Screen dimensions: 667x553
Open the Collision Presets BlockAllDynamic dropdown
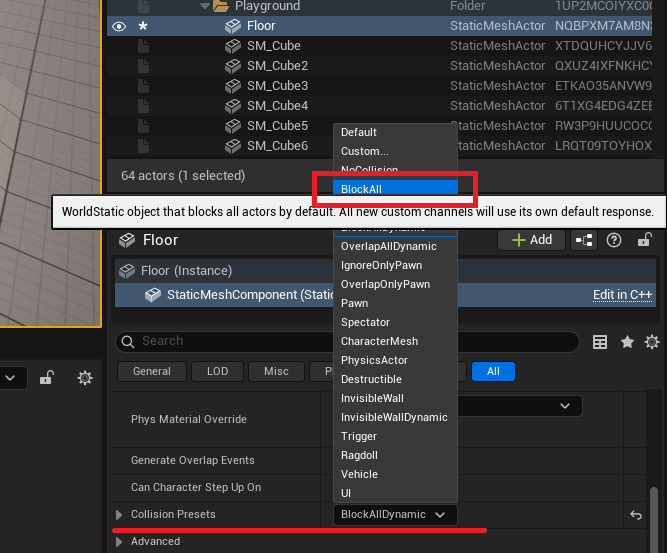[395, 515]
